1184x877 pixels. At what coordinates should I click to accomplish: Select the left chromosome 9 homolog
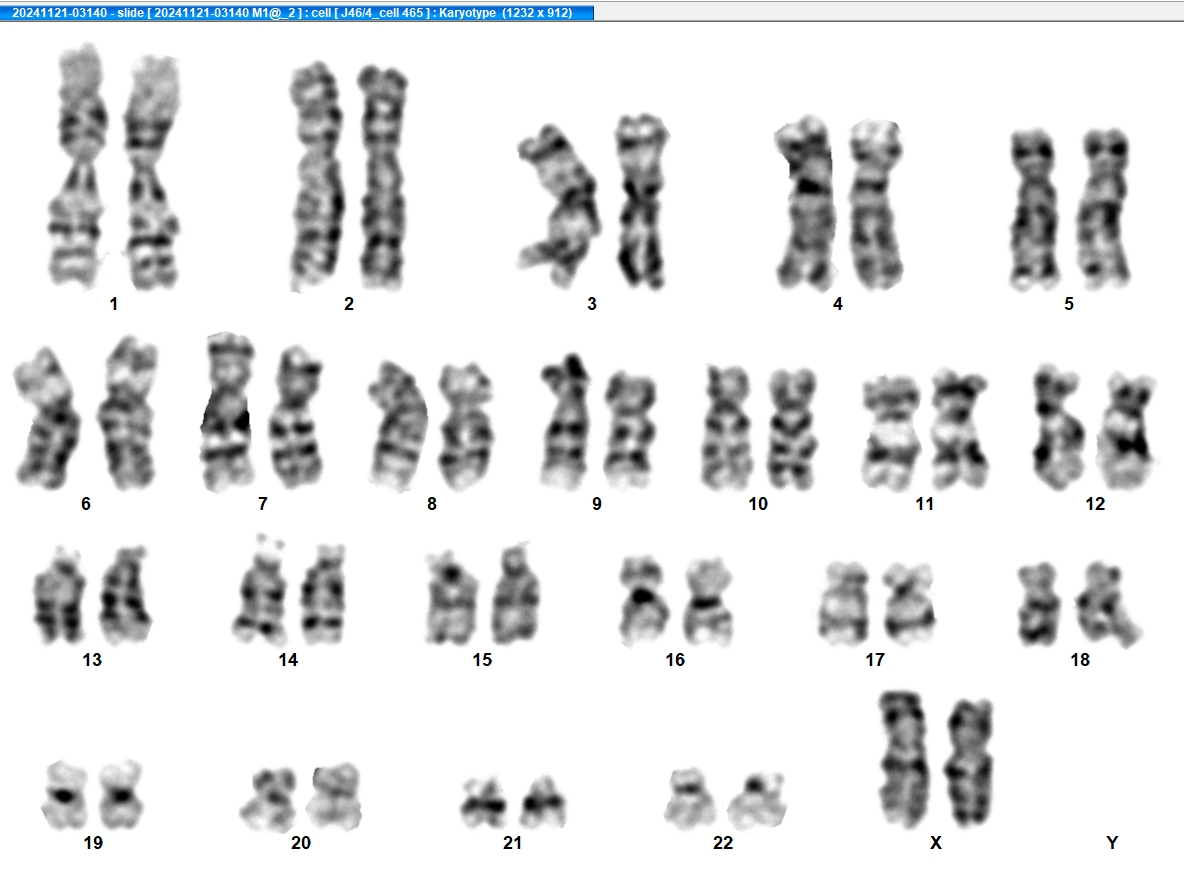pos(566,422)
